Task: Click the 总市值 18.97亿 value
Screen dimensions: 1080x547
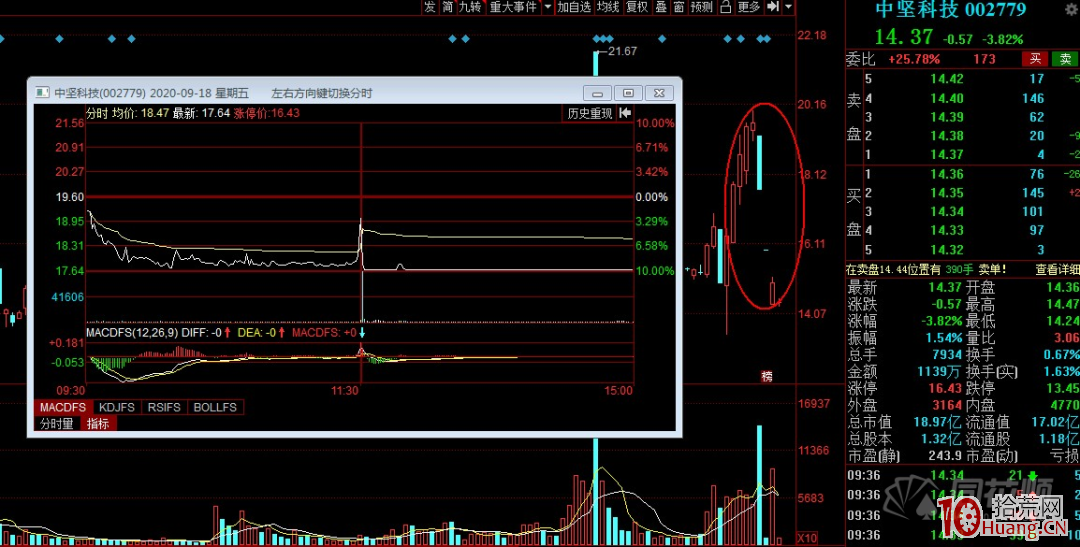Action: point(935,422)
